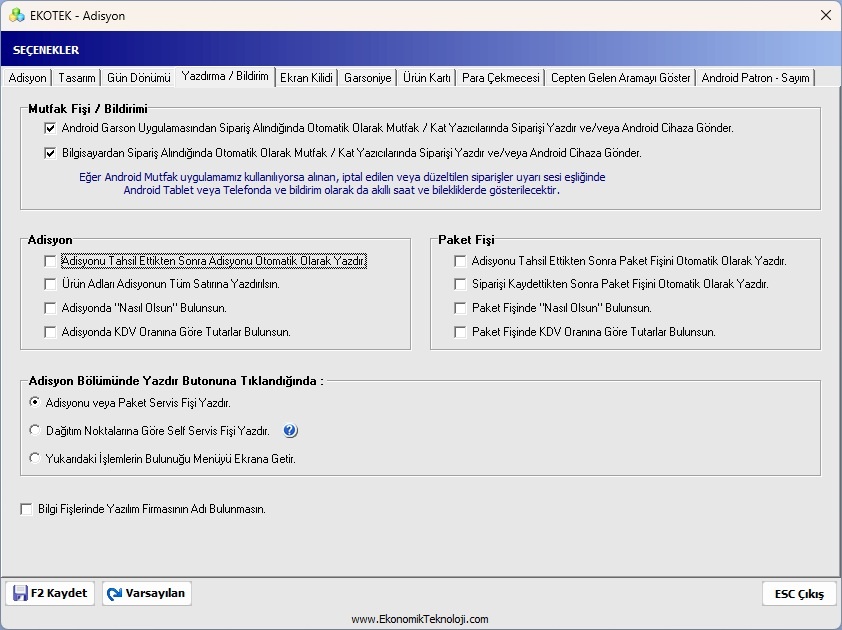
Task: Check Siparişi Kaydettikten Sonra Paket Fişini Yazdır
Action: pos(460,284)
